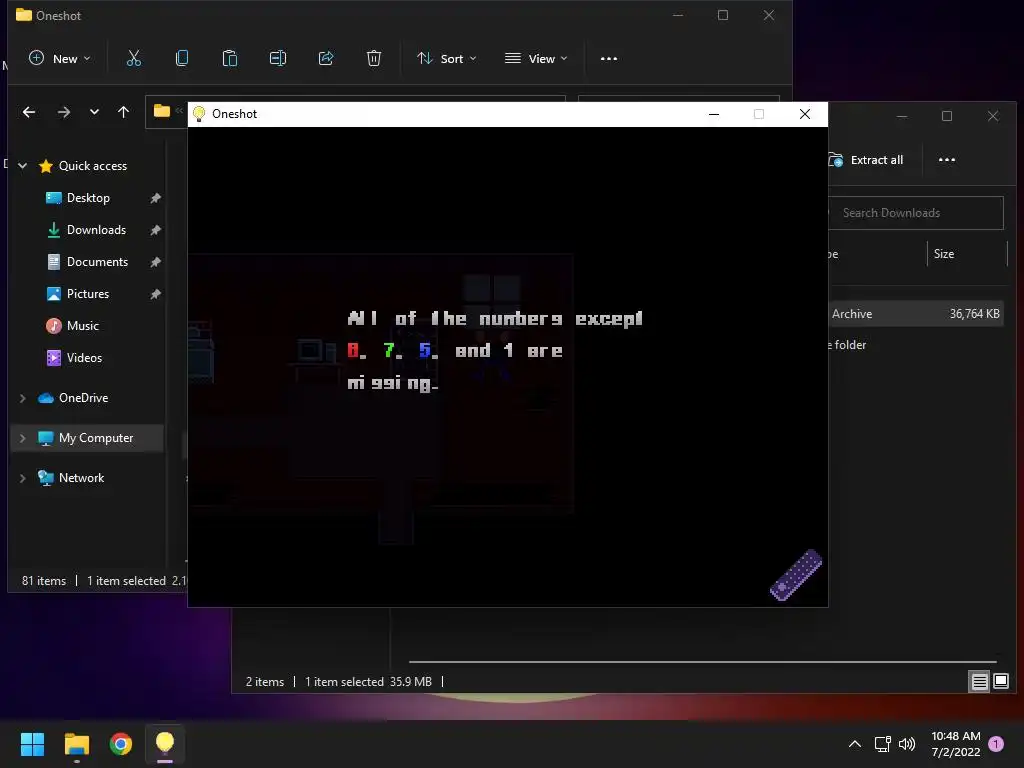
Task: Select Downloads in Quick access
Action: tap(96, 230)
